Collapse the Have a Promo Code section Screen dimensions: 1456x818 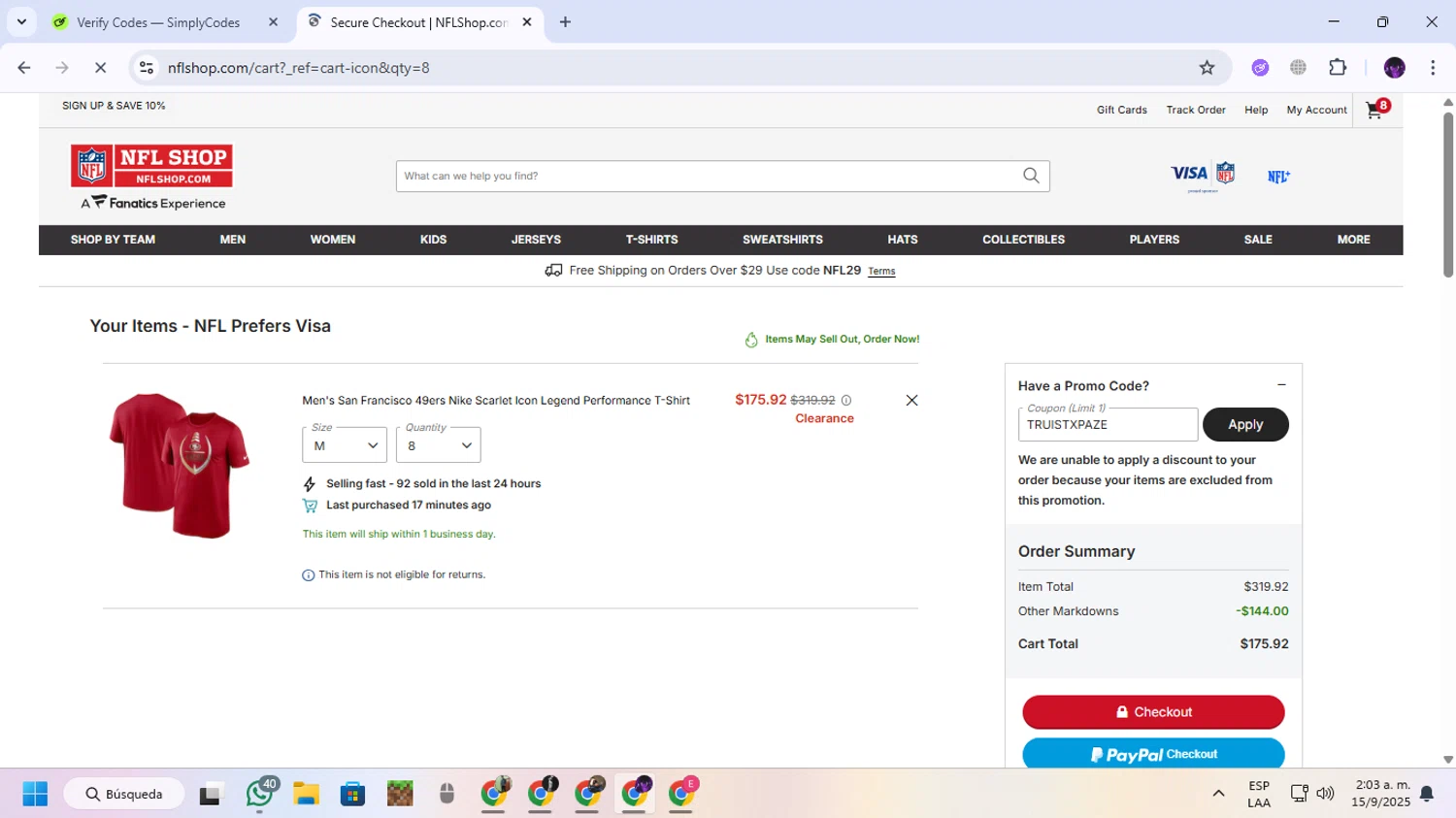click(x=1281, y=385)
